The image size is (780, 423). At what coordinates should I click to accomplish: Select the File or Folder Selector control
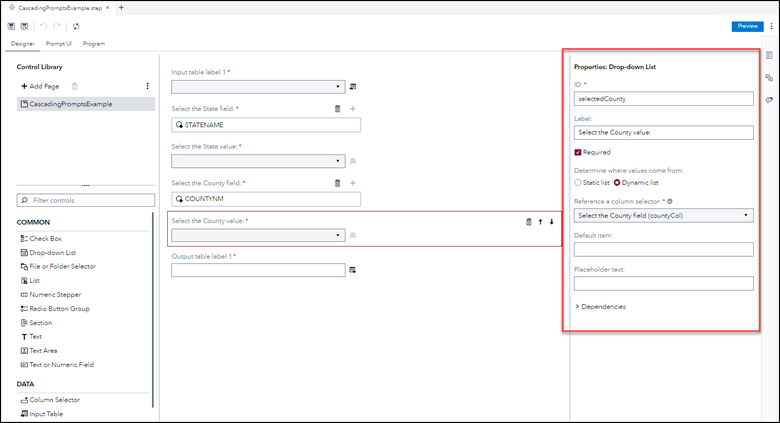click(x=58, y=266)
